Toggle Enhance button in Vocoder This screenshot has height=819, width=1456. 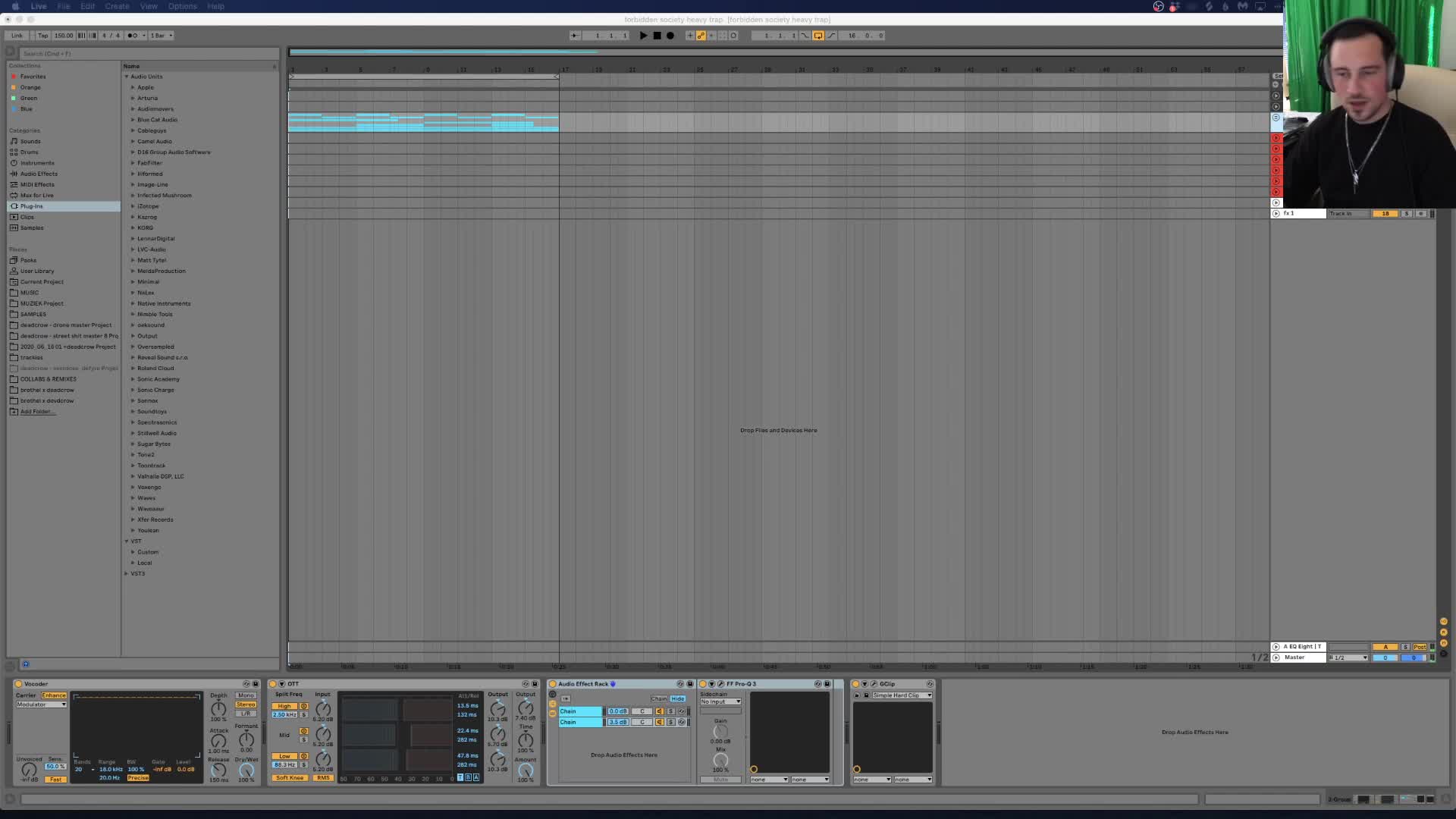click(x=54, y=695)
